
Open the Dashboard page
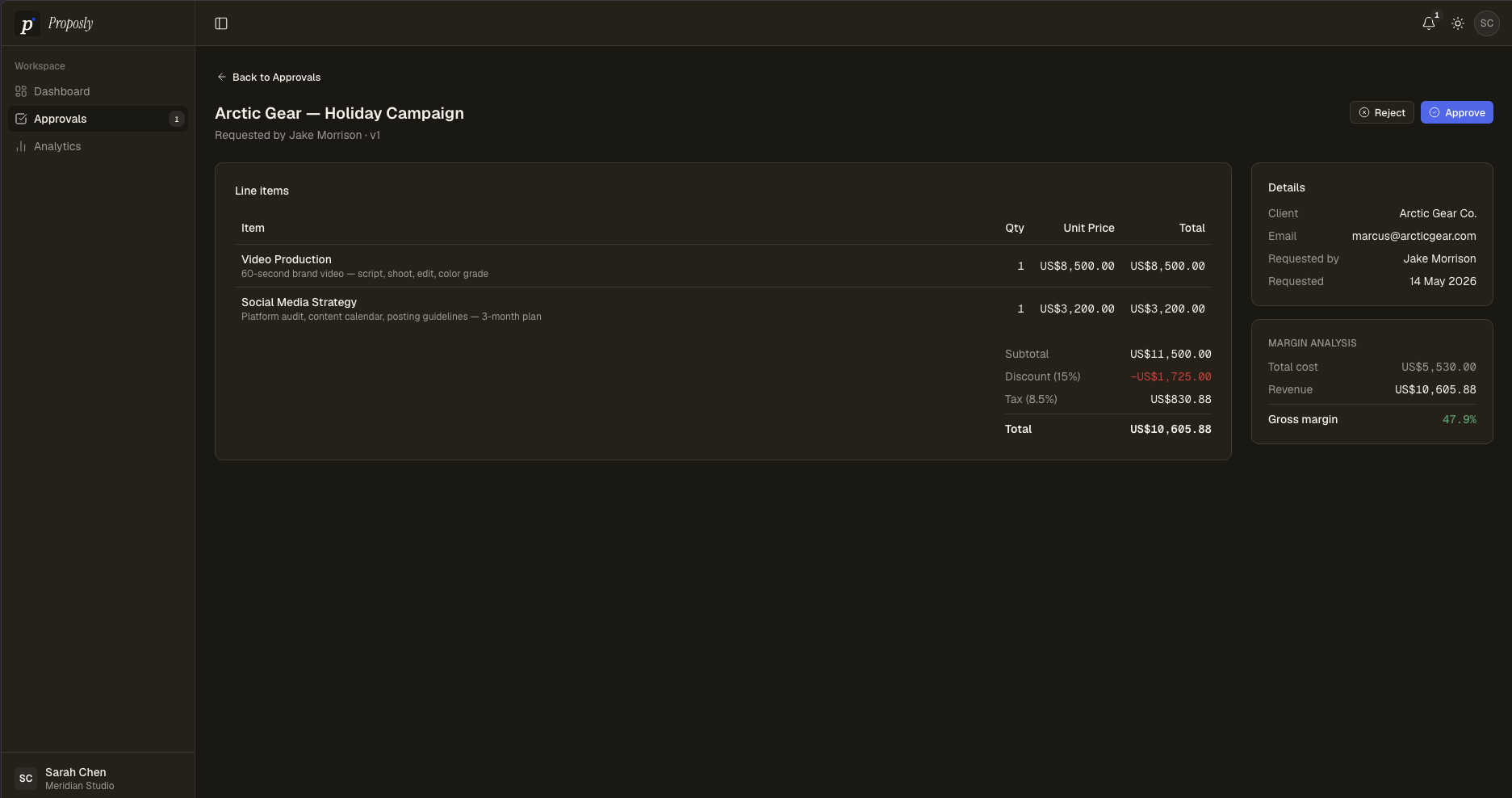click(x=98, y=91)
